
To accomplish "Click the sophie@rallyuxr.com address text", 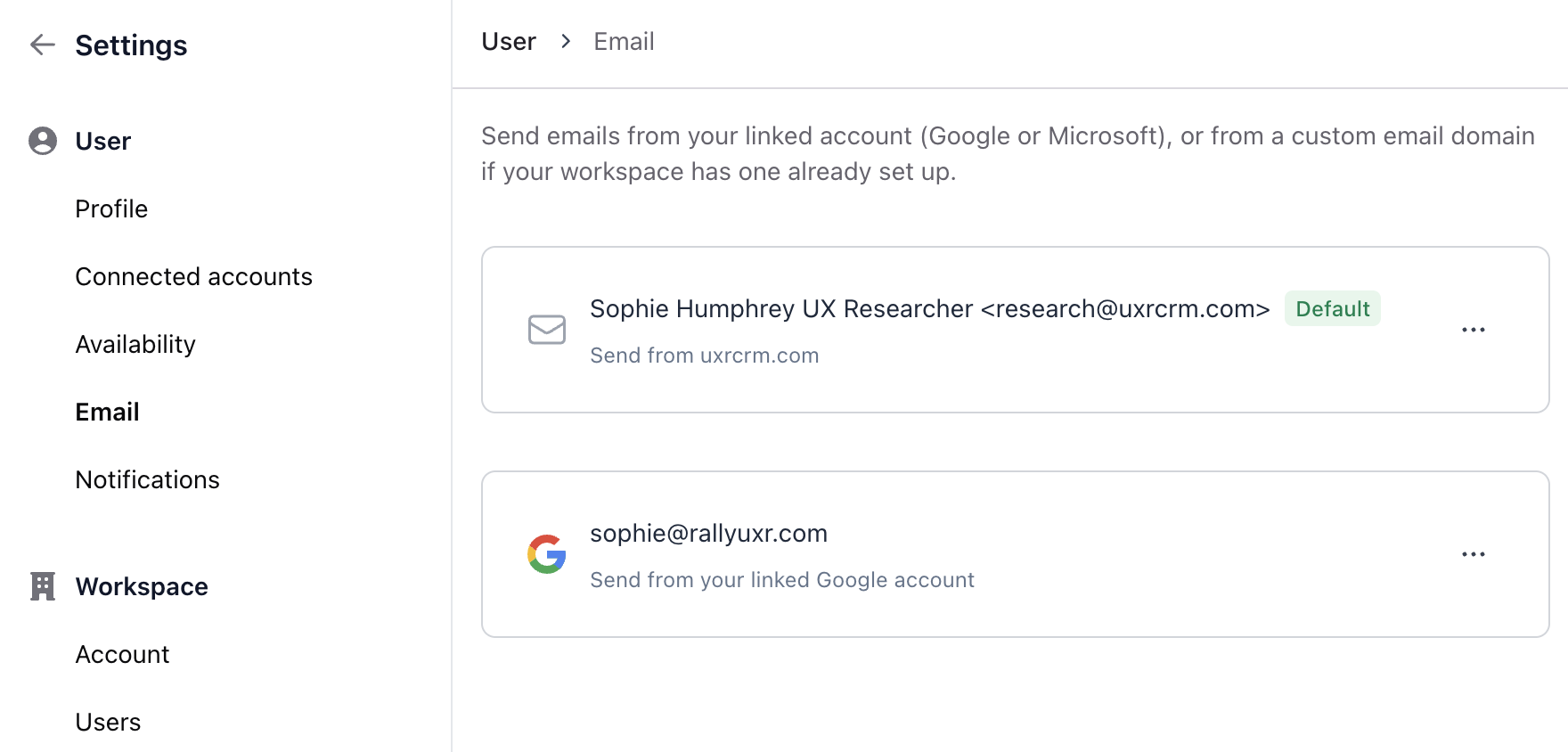I will point(708,533).
